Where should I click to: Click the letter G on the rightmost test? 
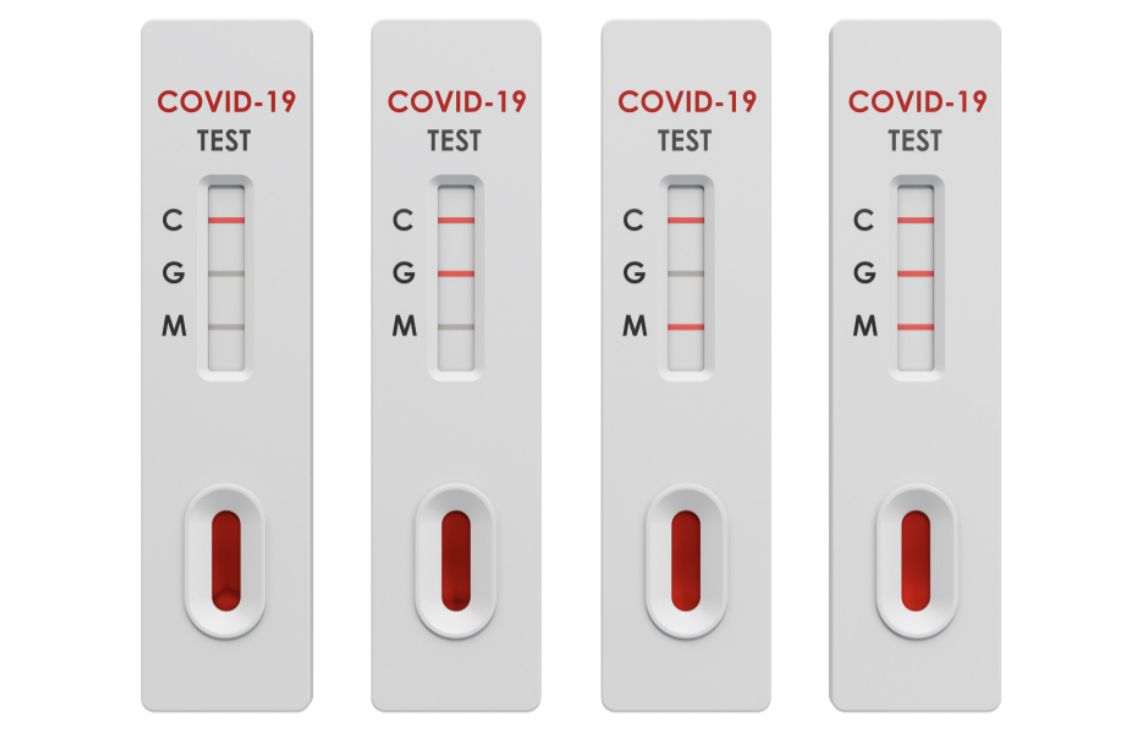pyautogui.click(x=864, y=273)
